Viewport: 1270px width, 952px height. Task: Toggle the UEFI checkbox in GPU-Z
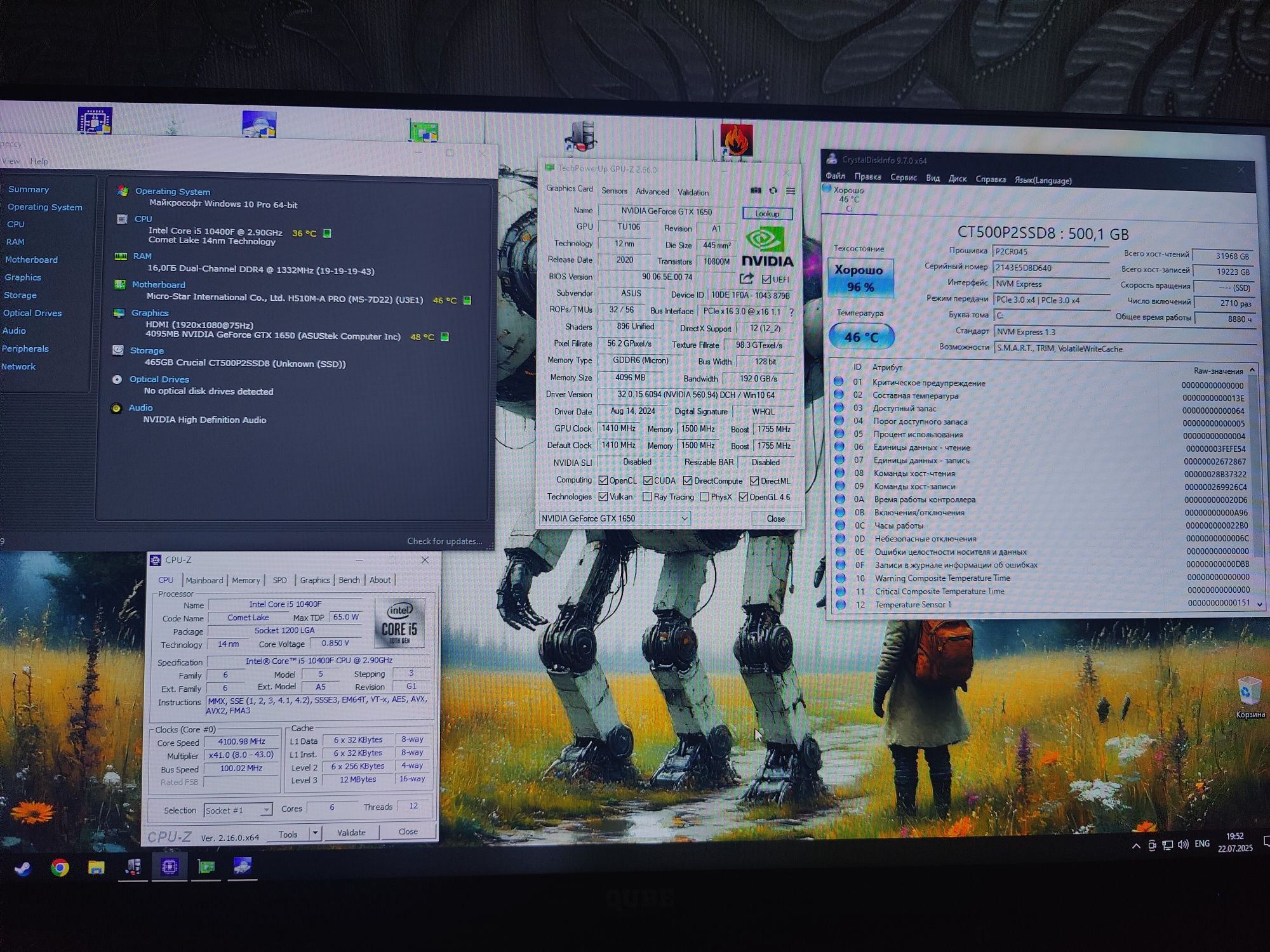pos(766,279)
